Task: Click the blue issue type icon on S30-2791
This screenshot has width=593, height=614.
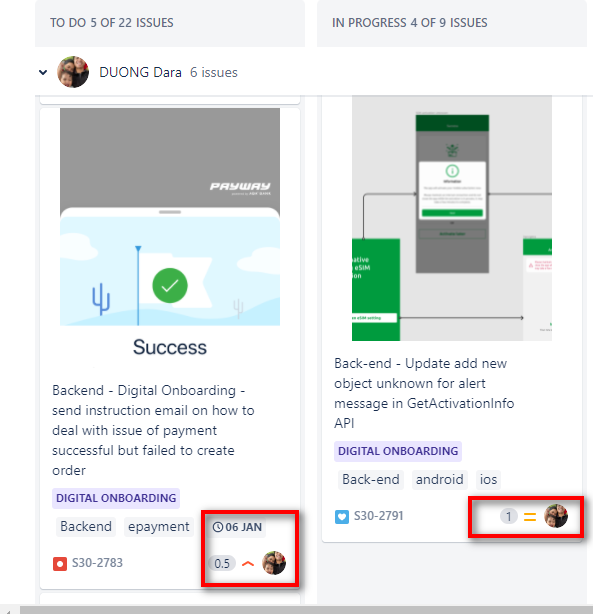Action: [342, 517]
